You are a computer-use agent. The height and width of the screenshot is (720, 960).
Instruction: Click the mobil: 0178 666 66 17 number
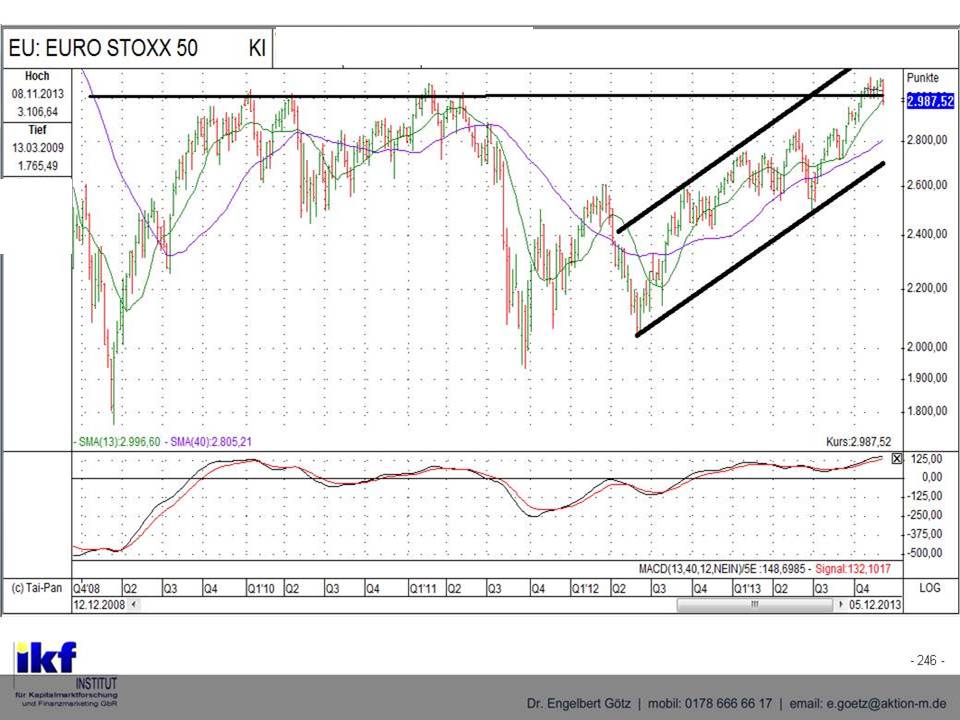point(710,703)
